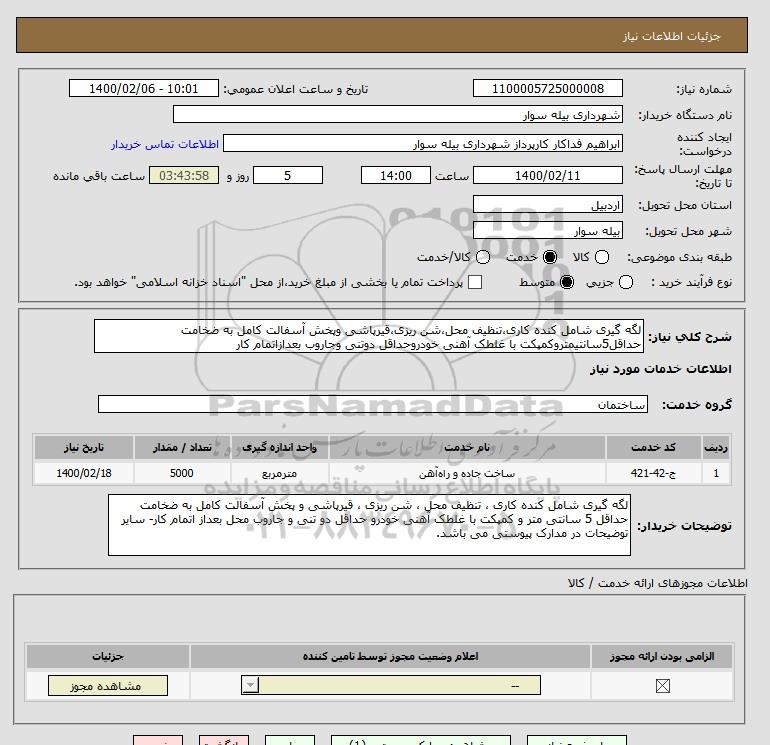Screen dimensions: 770x745
Task: Click the remaining days field showing 5
Action: tap(288, 175)
